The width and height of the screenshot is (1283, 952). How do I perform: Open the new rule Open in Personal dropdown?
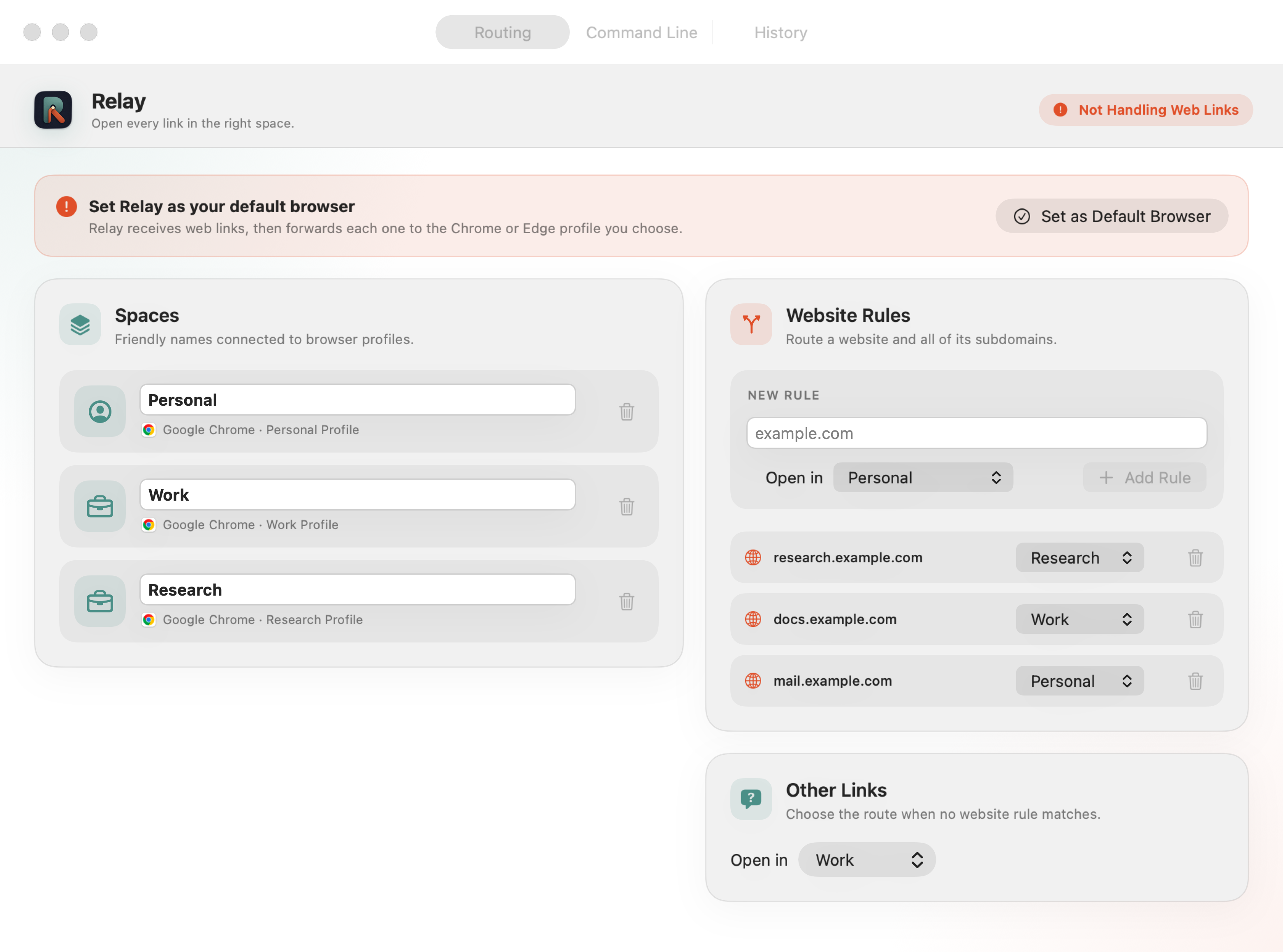coord(923,477)
